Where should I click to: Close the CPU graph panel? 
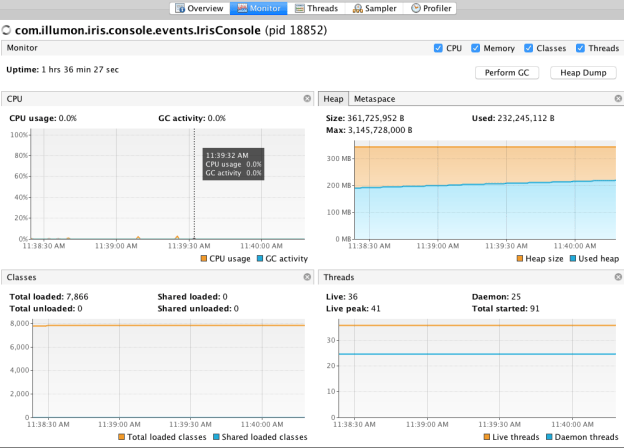pyautogui.click(x=307, y=99)
